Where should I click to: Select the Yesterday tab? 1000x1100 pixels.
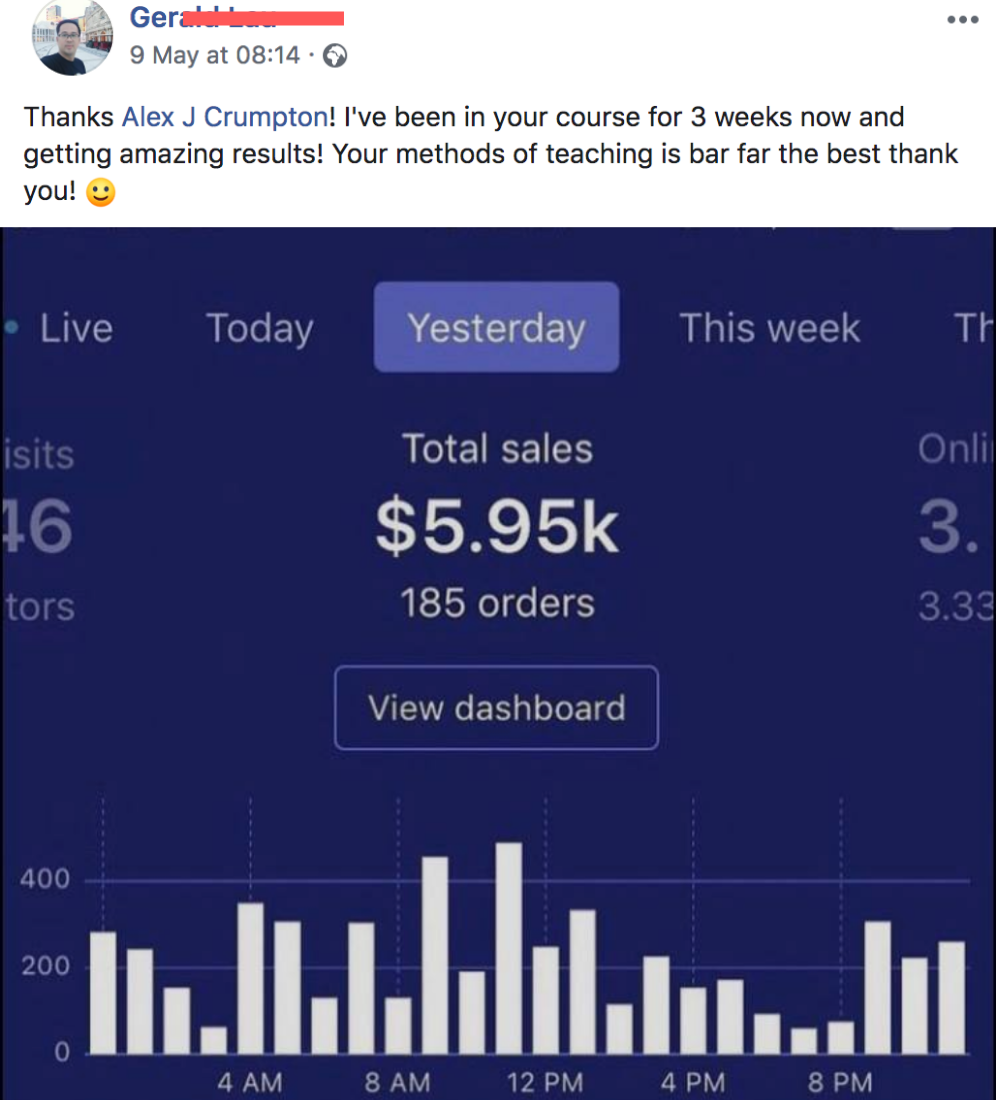pyautogui.click(x=496, y=328)
